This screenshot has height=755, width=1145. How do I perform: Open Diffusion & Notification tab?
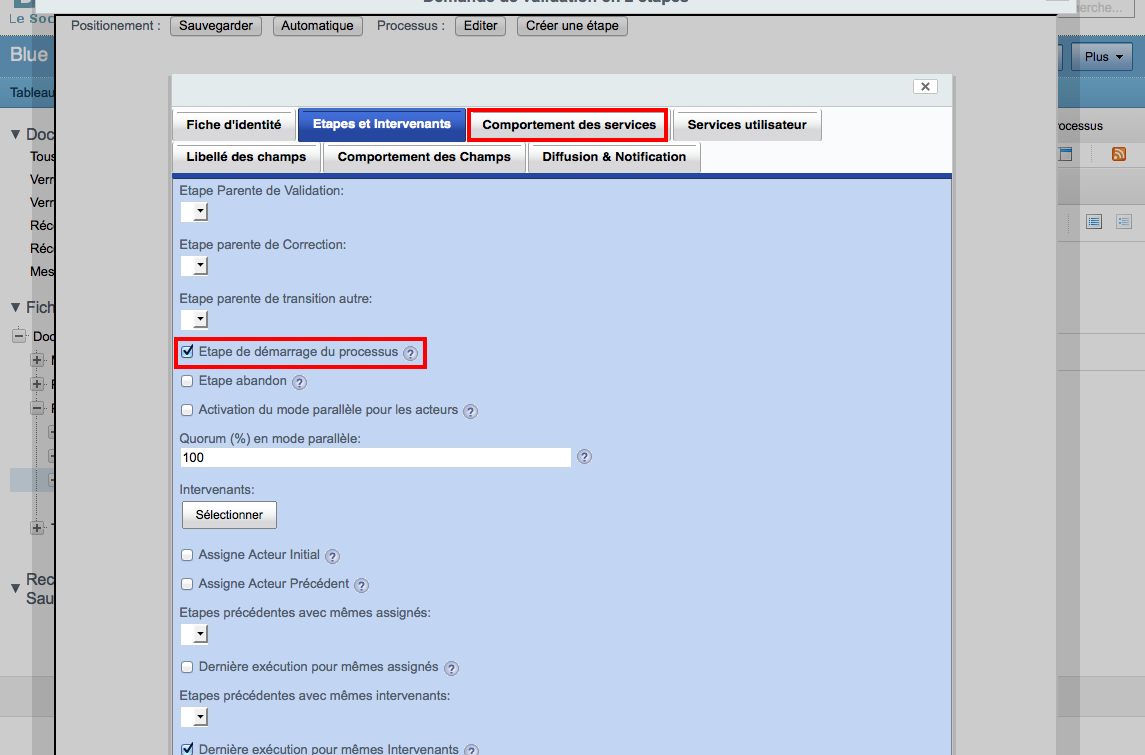[614, 157]
